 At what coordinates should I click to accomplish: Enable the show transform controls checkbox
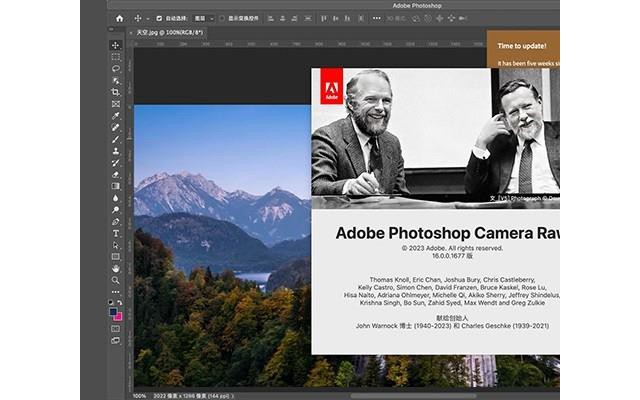[x=222, y=18]
